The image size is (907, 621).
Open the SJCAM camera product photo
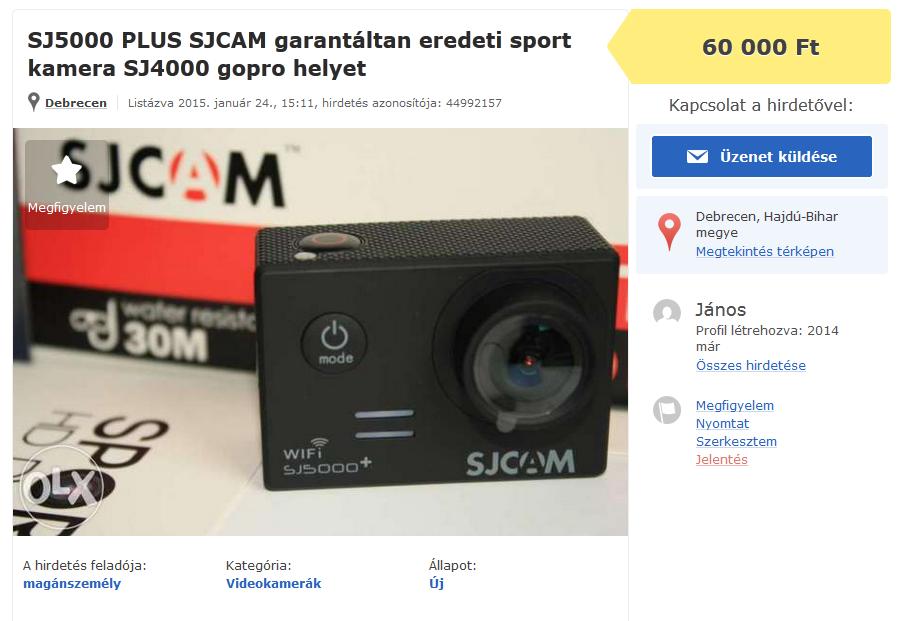point(320,332)
